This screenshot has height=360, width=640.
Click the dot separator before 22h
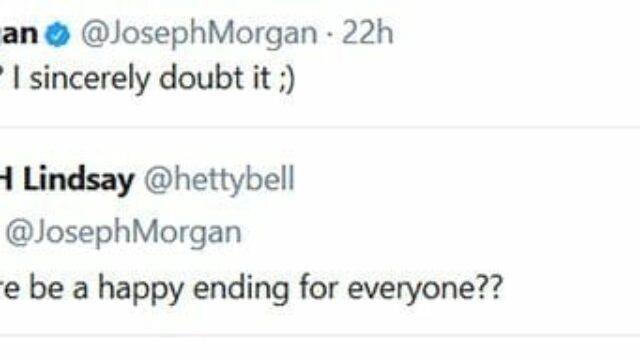point(330,35)
